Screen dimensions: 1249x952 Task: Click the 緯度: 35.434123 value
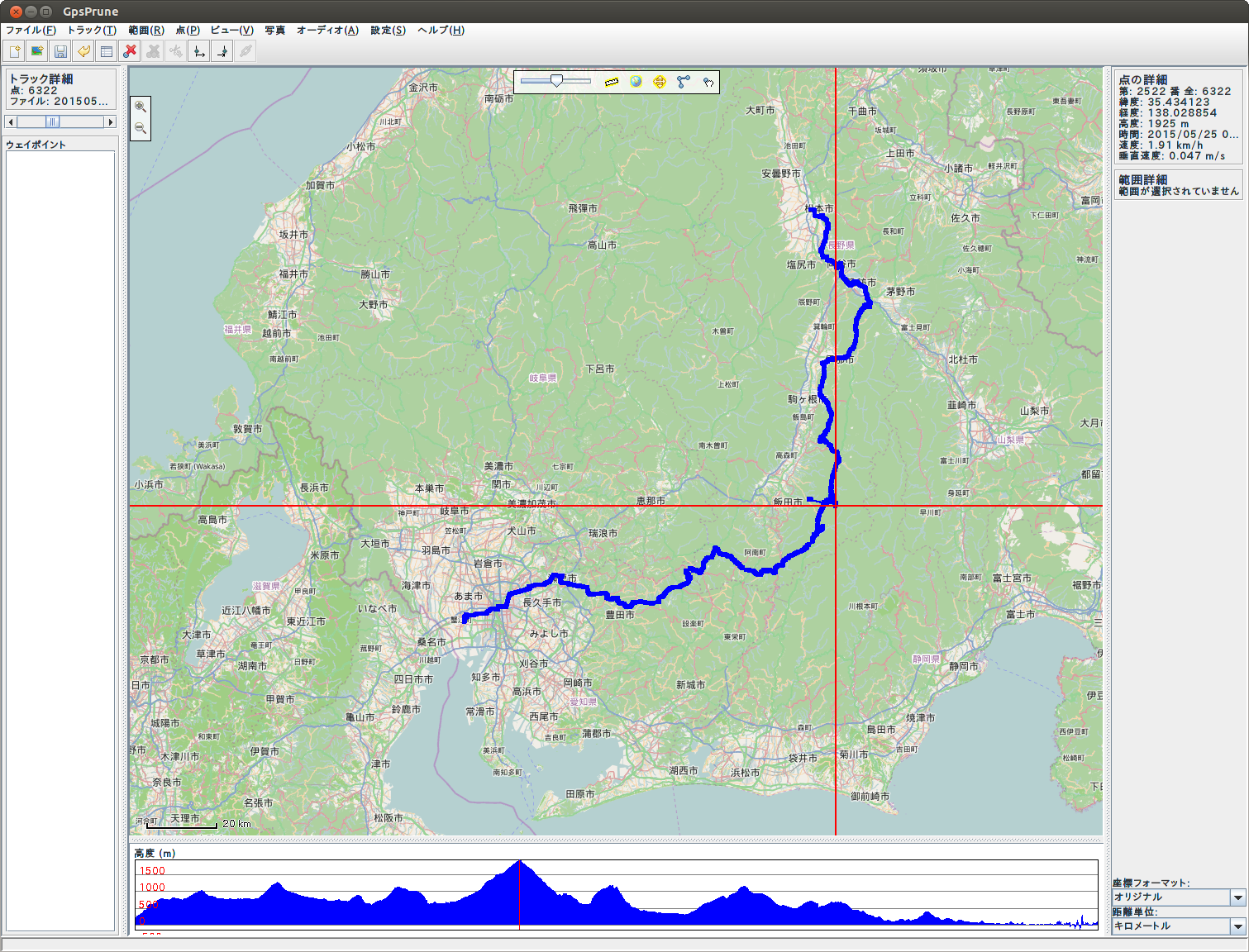point(1165,102)
